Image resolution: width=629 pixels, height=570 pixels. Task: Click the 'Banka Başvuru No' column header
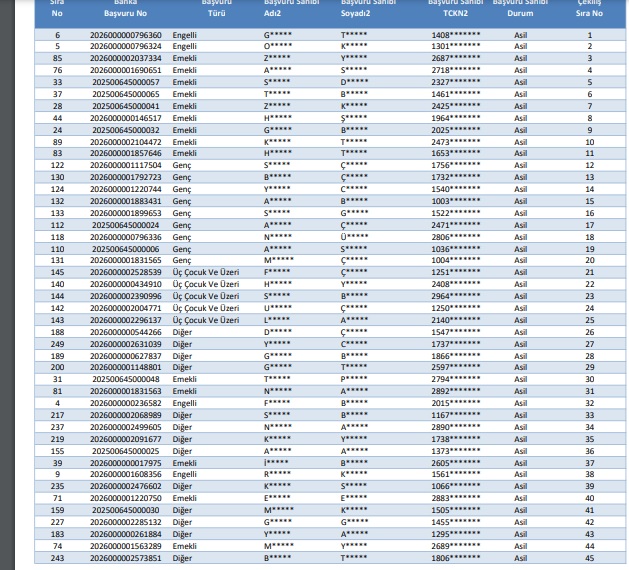point(125,10)
